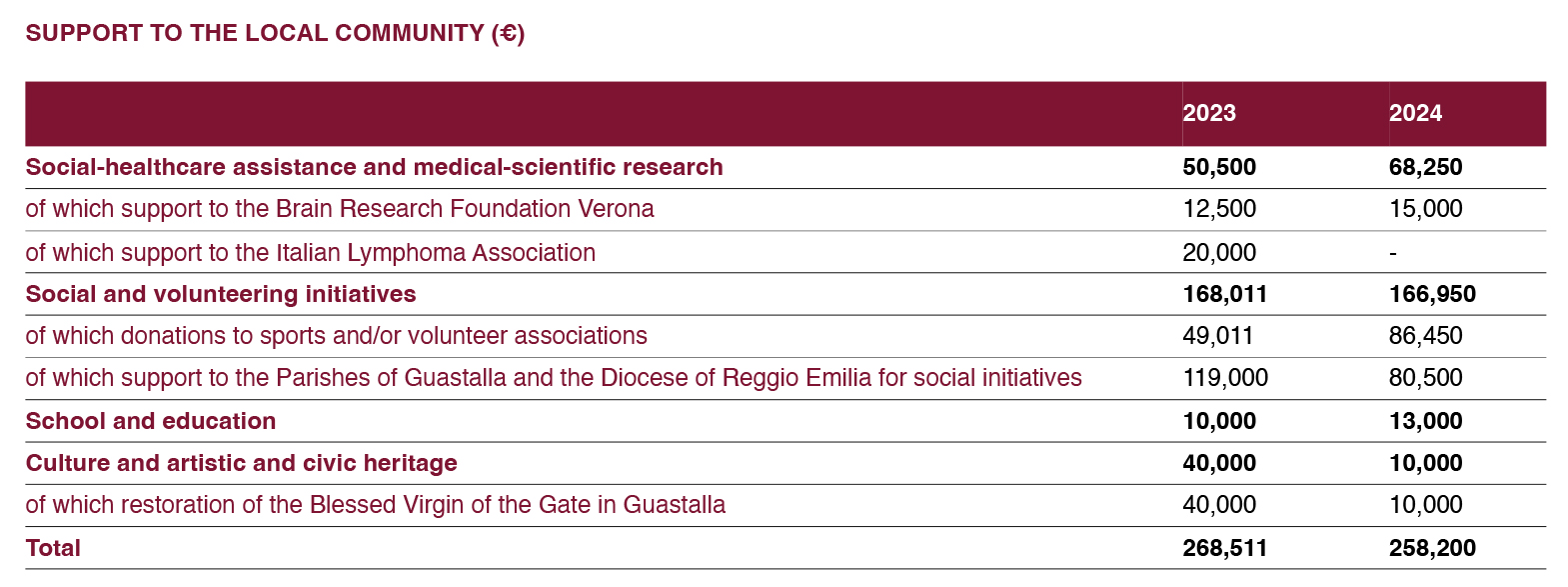1568x587 pixels.
Task: Click the 2023 total value 268,511
Action: [1225, 548]
